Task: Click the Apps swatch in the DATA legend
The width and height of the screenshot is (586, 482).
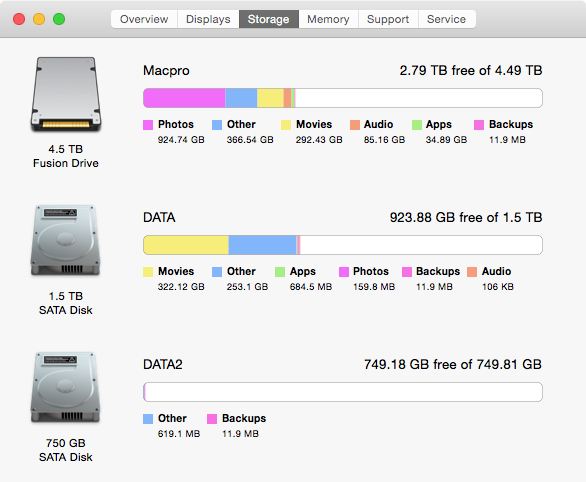Action: coord(280,272)
